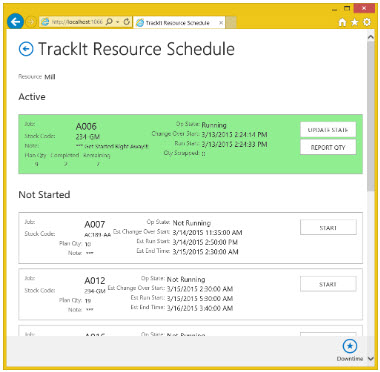Image resolution: width=380 pixels, height=372 pixels.
Task: Open the browser home icon
Action: (342, 22)
